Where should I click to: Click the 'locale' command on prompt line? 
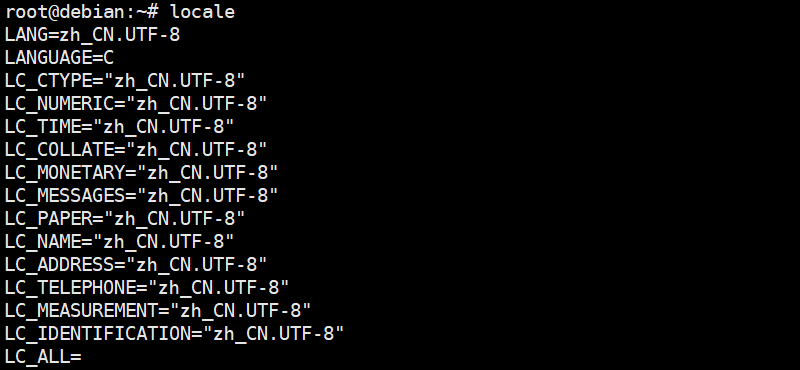click(x=203, y=11)
